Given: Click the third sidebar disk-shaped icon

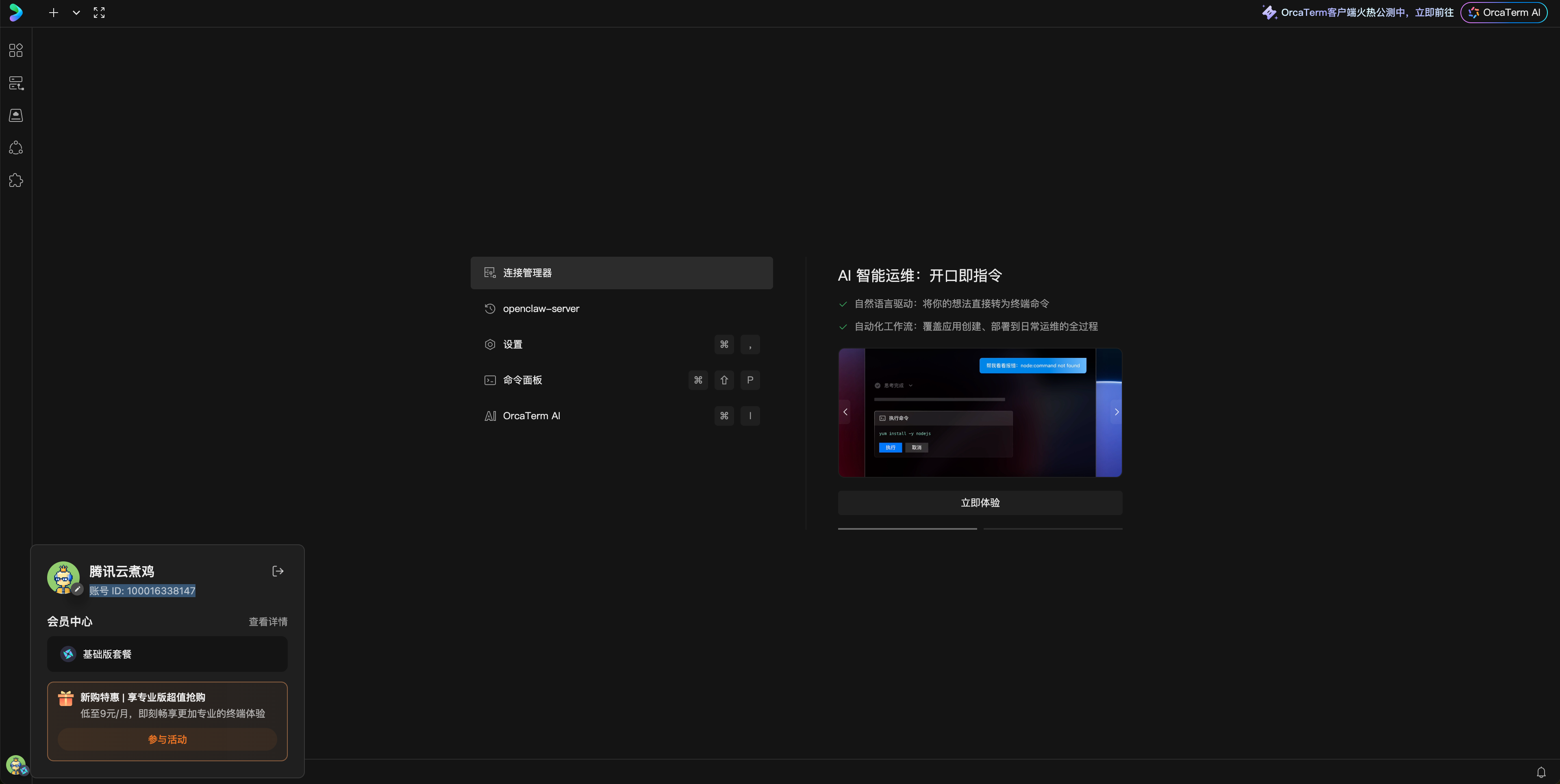Looking at the screenshot, I should [x=16, y=116].
